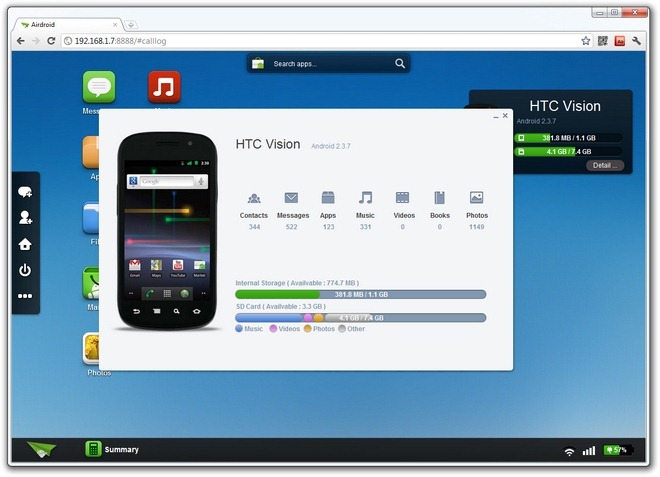Screen dimensions: 660x477
Task: Click the HTC Vision widget title
Action: (565, 106)
